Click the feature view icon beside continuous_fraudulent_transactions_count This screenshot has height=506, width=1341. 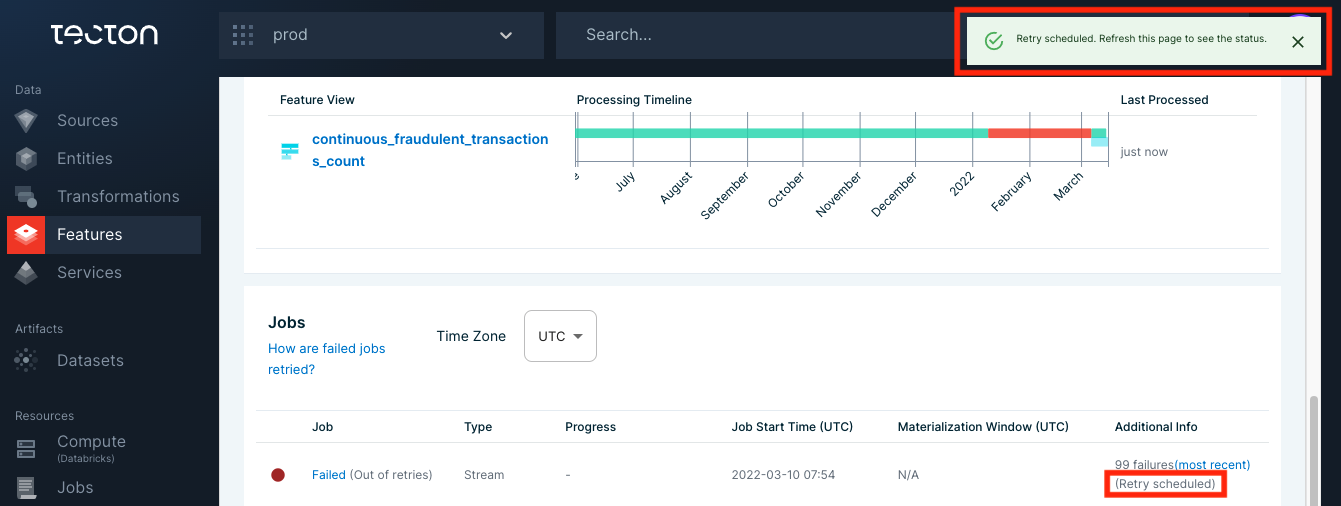[x=290, y=151]
